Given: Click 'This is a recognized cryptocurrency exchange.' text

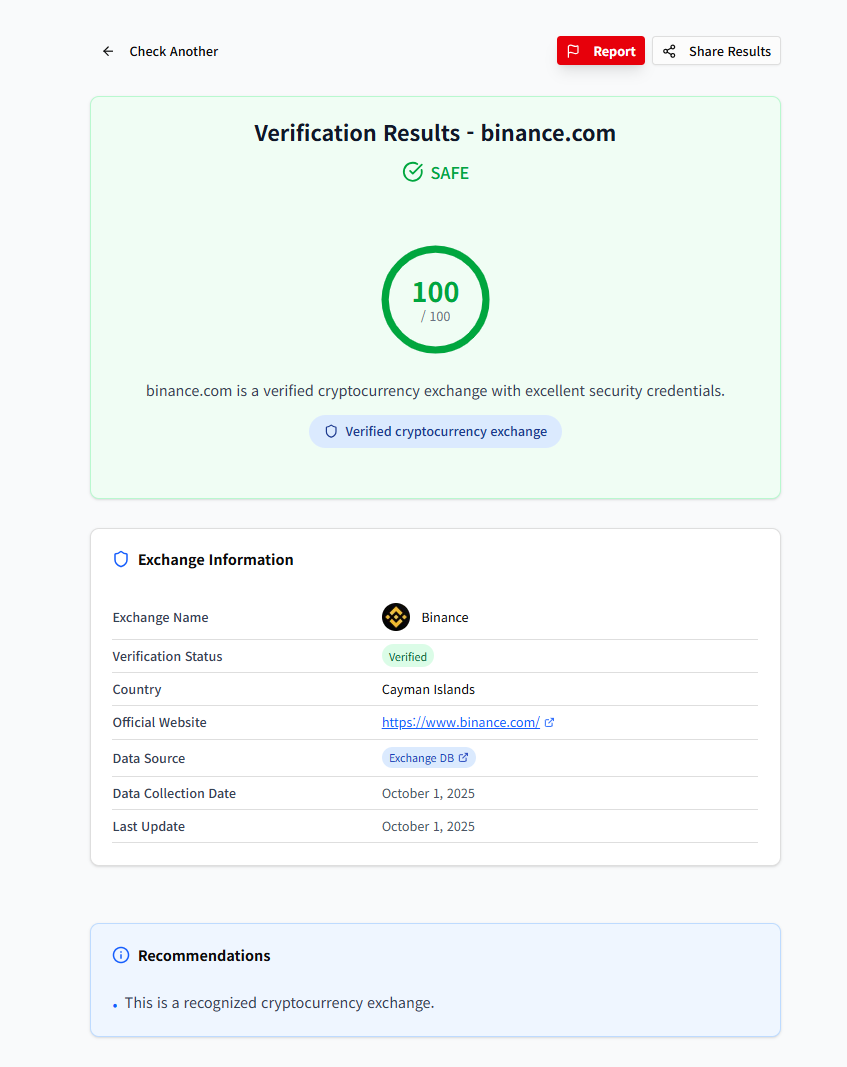Looking at the screenshot, I should pos(280,1003).
